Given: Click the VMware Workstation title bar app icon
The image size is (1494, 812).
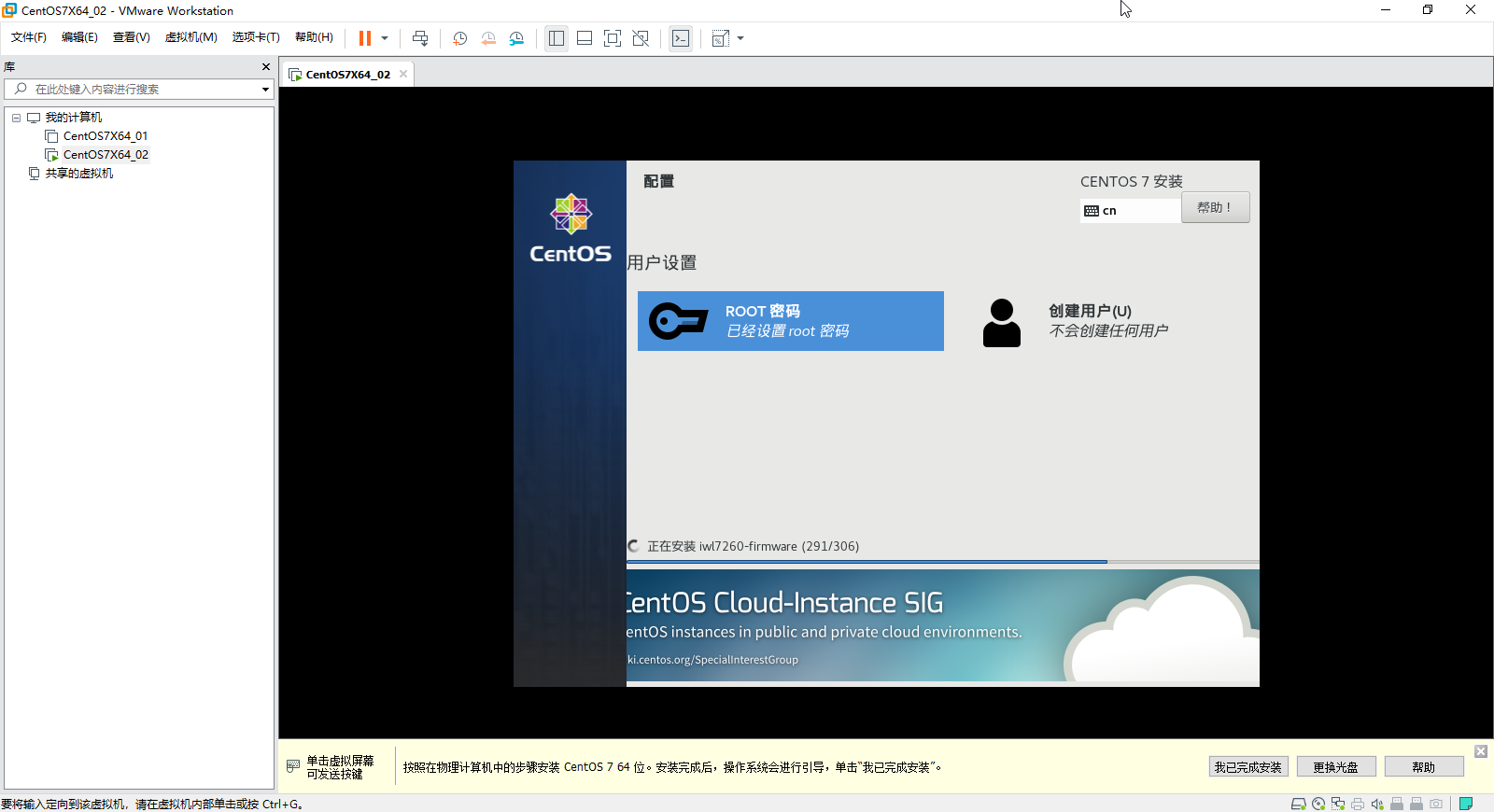Looking at the screenshot, I should pyautogui.click(x=9, y=10).
